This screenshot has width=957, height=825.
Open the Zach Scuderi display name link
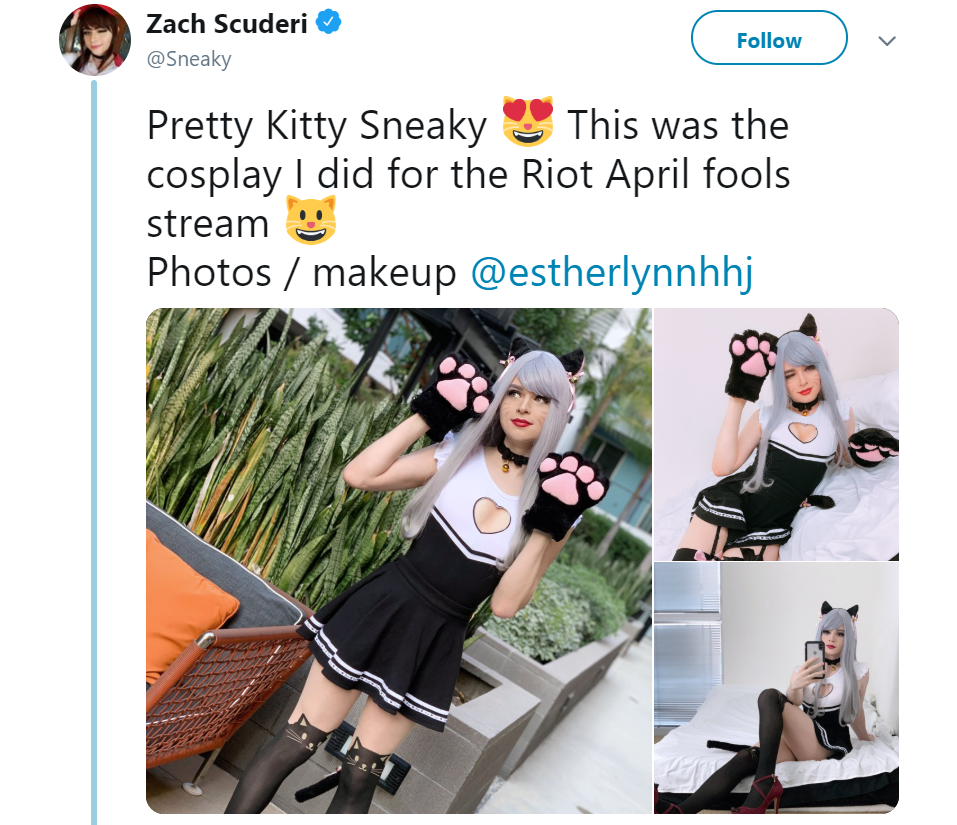pos(227,24)
